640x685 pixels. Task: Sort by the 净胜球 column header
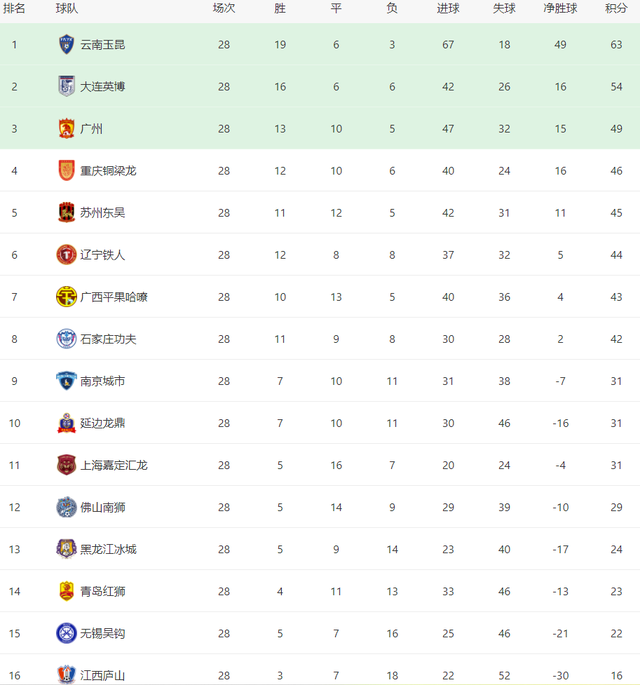tap(560, 8)
